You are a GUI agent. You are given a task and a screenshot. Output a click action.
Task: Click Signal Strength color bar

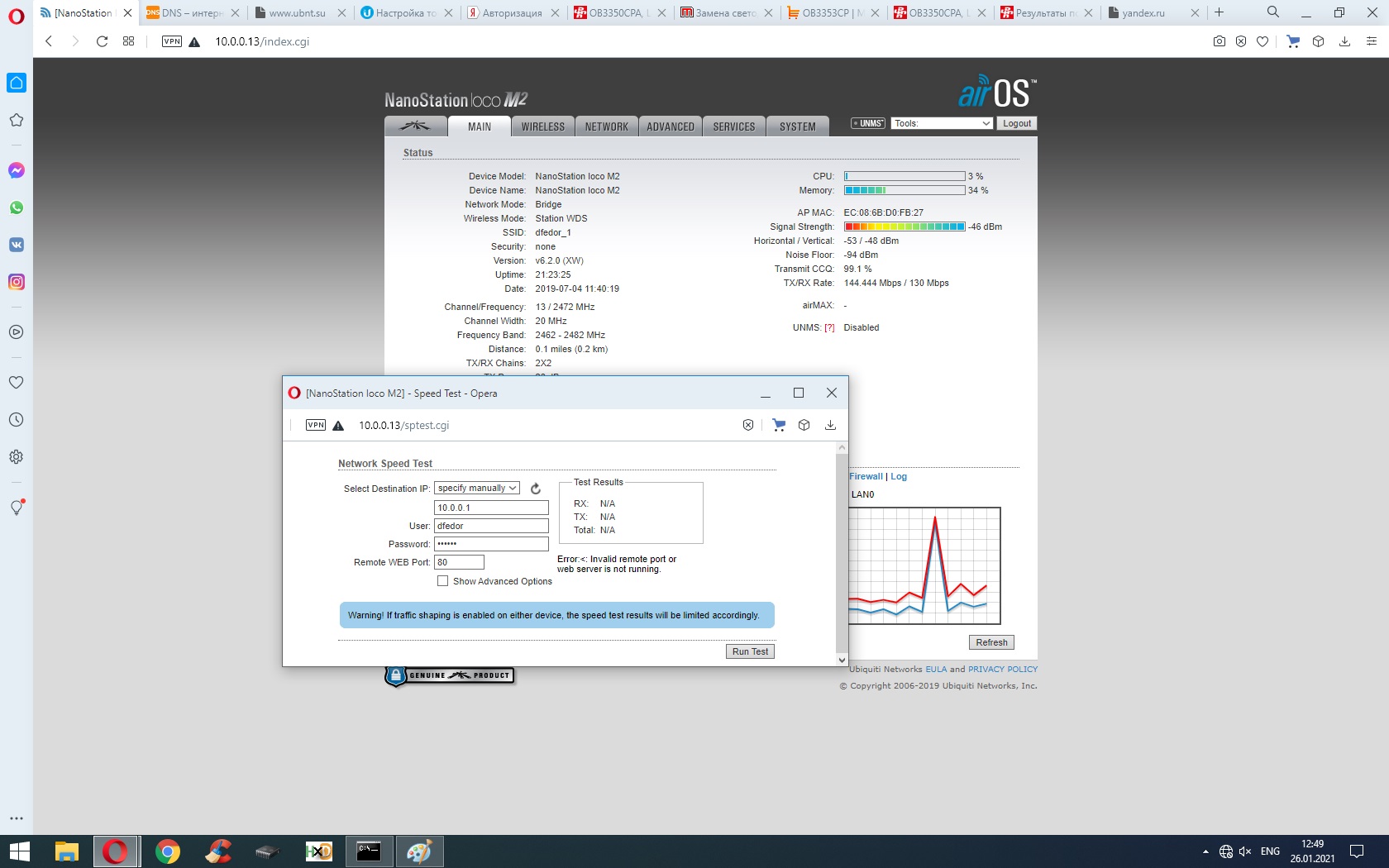(905, 227)
